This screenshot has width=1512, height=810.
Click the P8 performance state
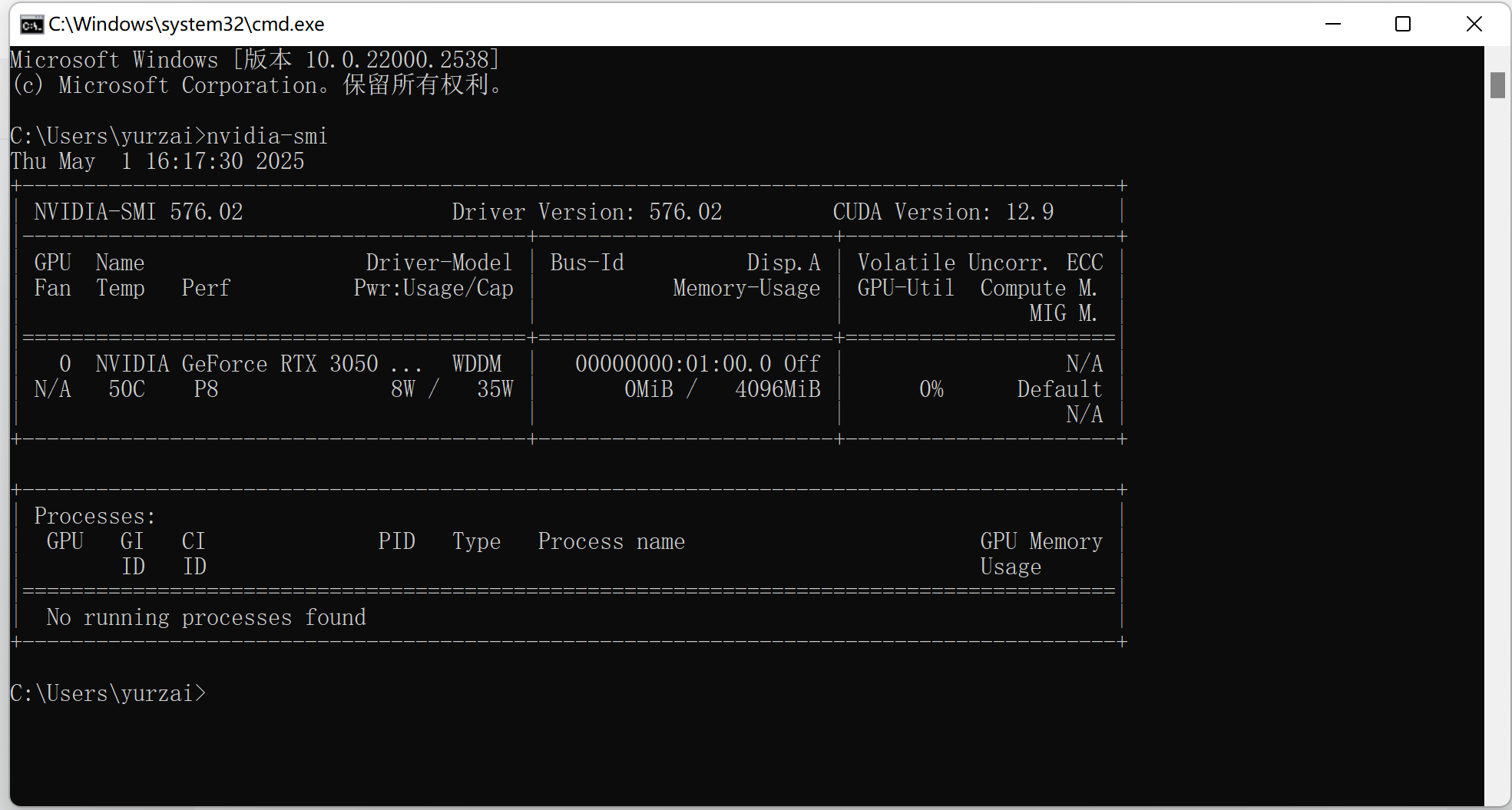point(207,389)
